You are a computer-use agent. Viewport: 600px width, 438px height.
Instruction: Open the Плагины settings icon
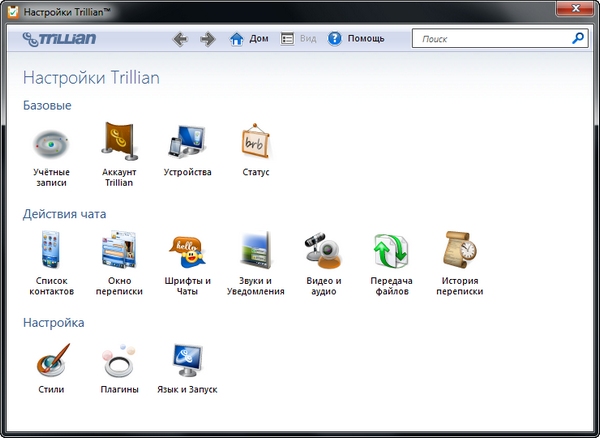tap(118, 359)
